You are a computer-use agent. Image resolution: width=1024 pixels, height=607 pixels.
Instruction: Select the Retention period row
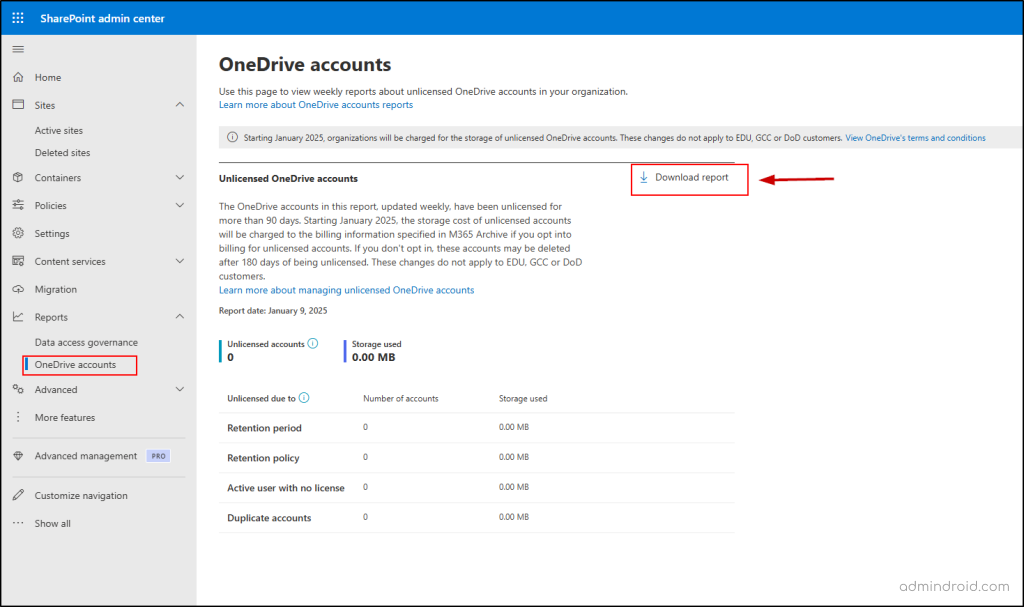pos(477,428)
